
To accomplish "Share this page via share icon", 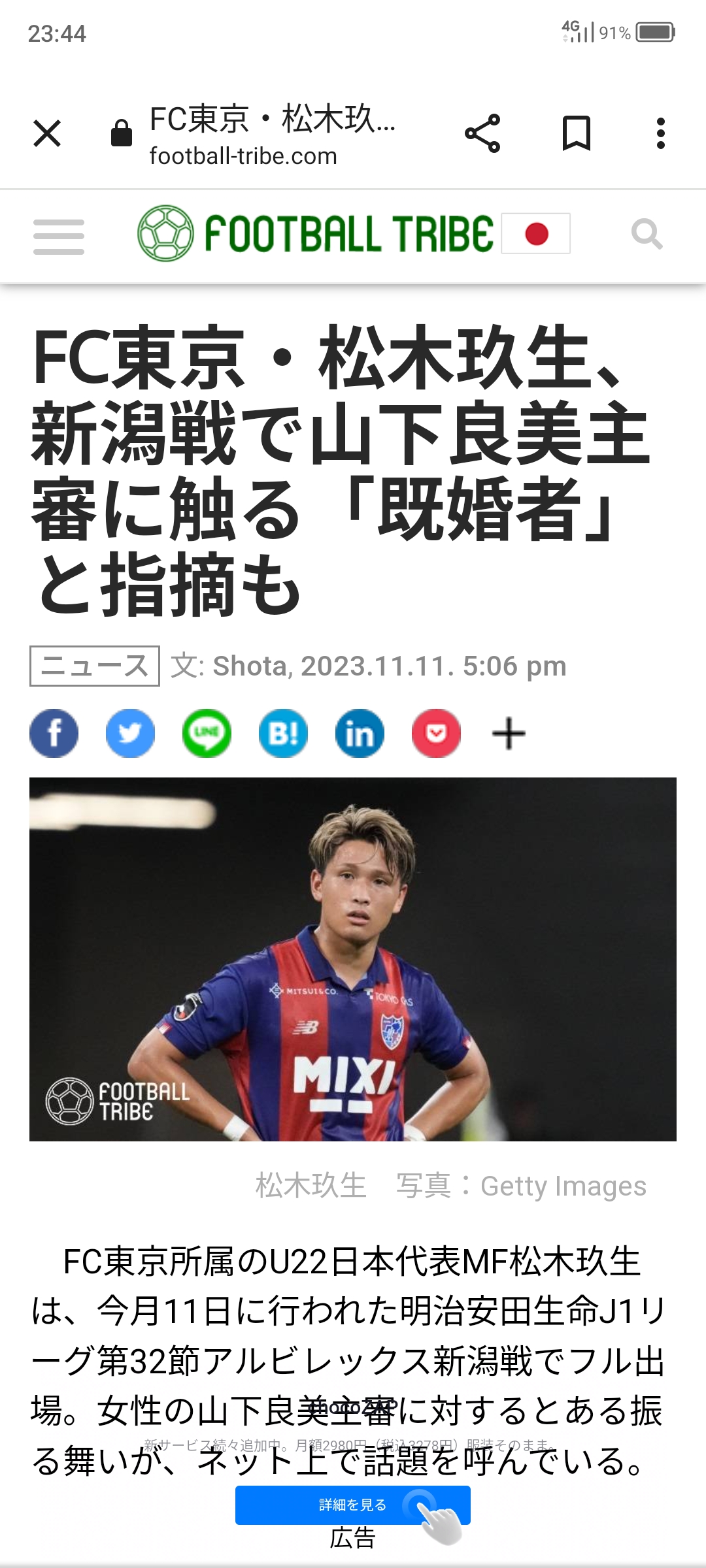I will (482, 133).
